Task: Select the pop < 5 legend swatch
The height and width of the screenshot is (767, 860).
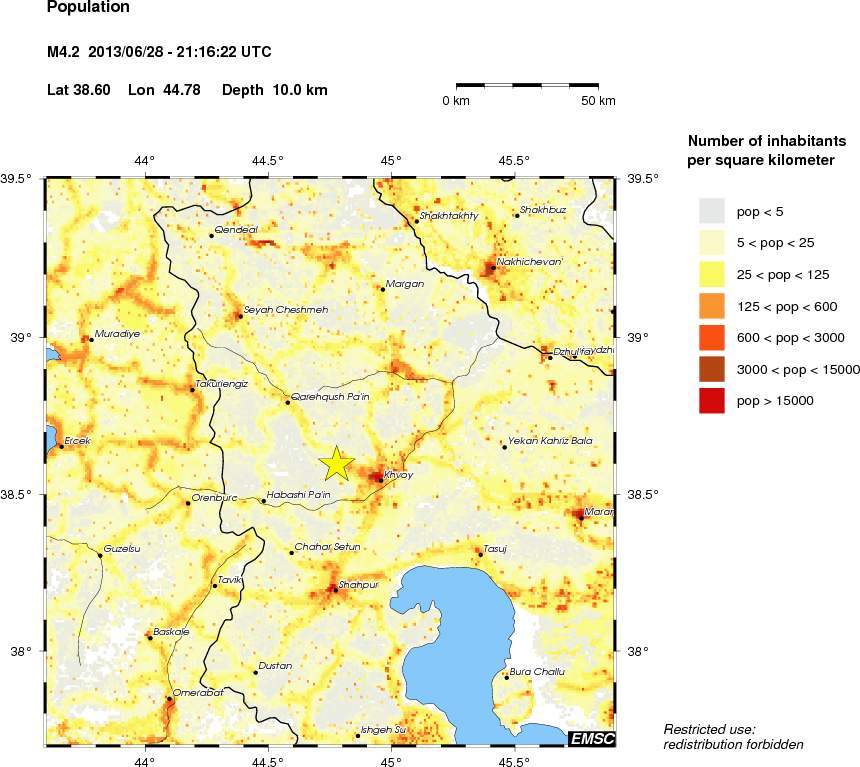Action: (x=710, y=211)
